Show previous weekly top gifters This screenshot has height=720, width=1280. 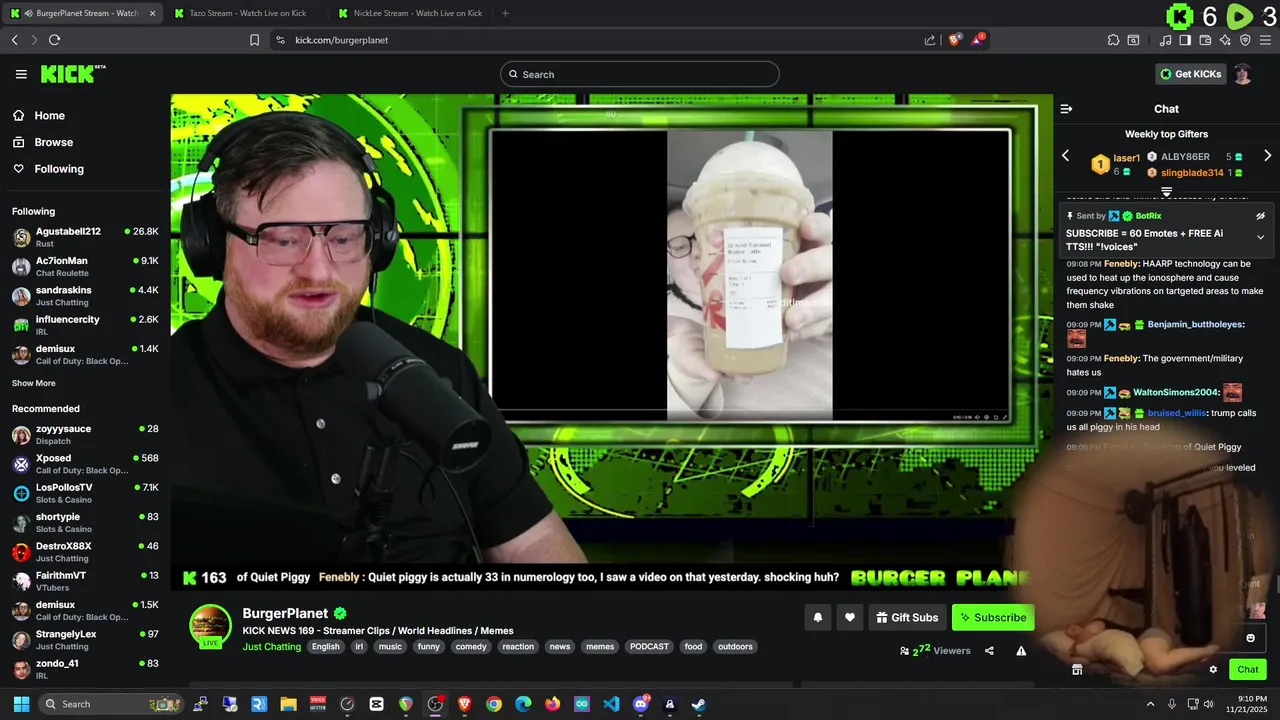point(1065,156)
